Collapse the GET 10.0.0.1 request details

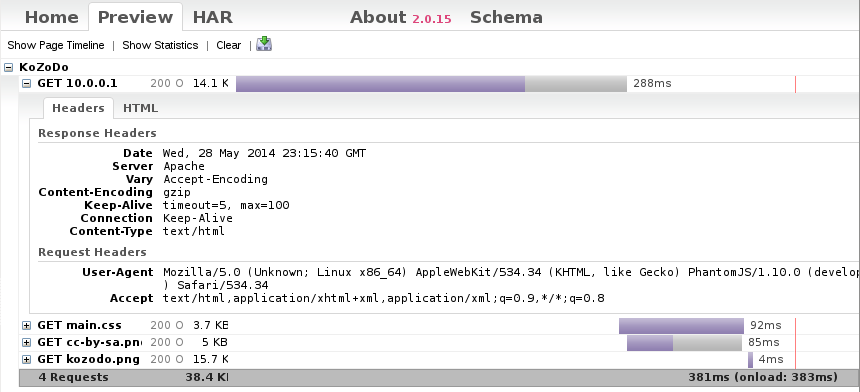(x=26, y=84)
